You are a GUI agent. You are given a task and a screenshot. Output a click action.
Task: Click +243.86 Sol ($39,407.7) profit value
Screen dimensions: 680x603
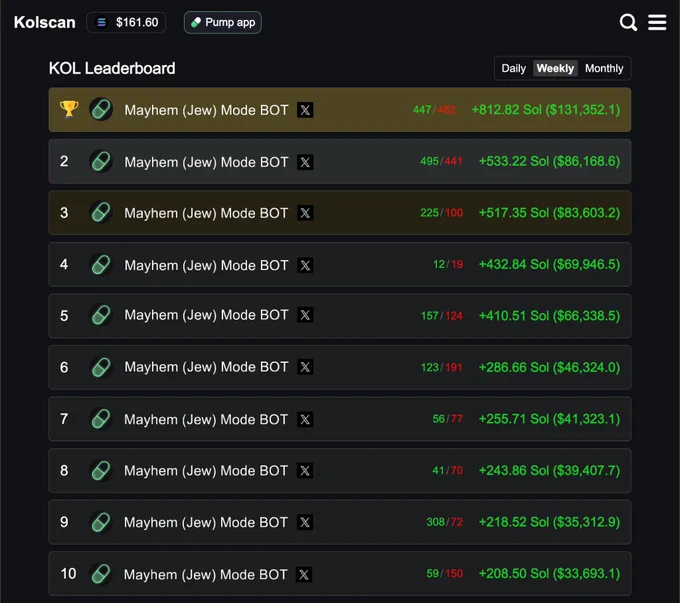[549, 471]
